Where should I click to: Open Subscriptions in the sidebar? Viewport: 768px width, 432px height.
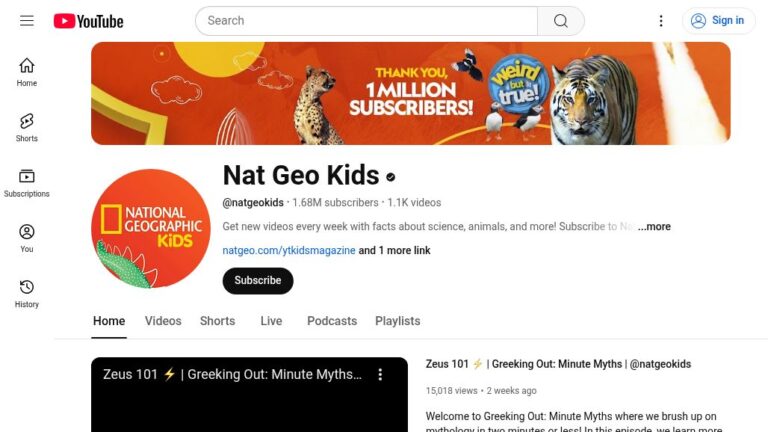pyautogui.click(x=27, y=183)
